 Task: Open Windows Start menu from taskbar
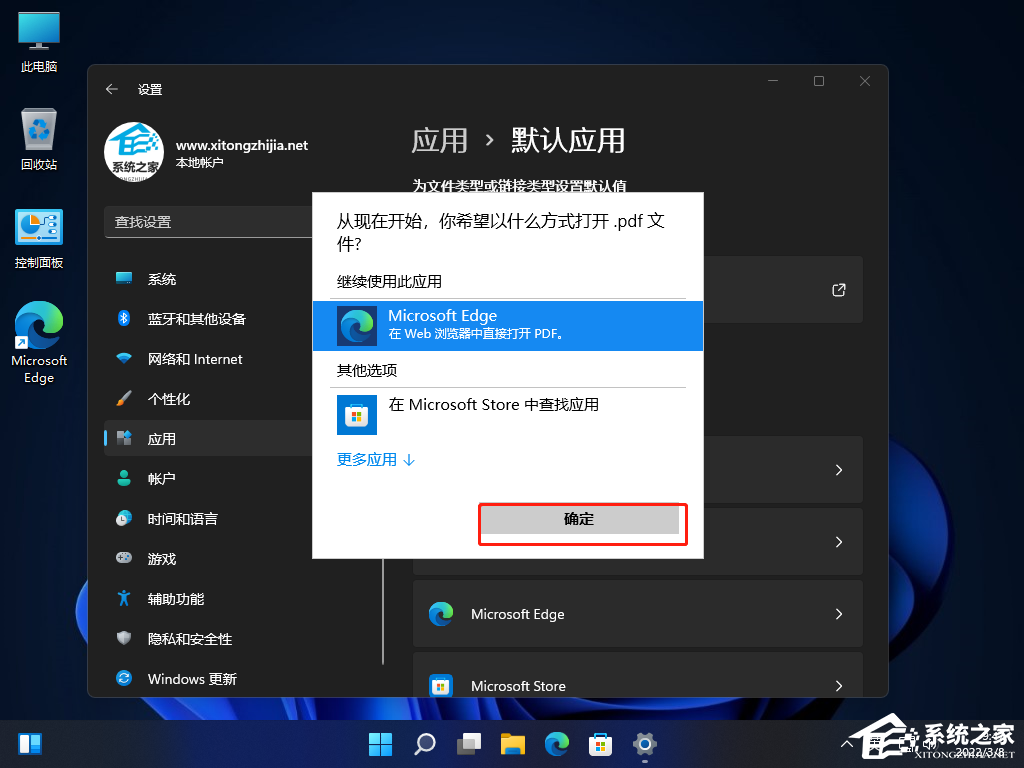coord(380,744)
